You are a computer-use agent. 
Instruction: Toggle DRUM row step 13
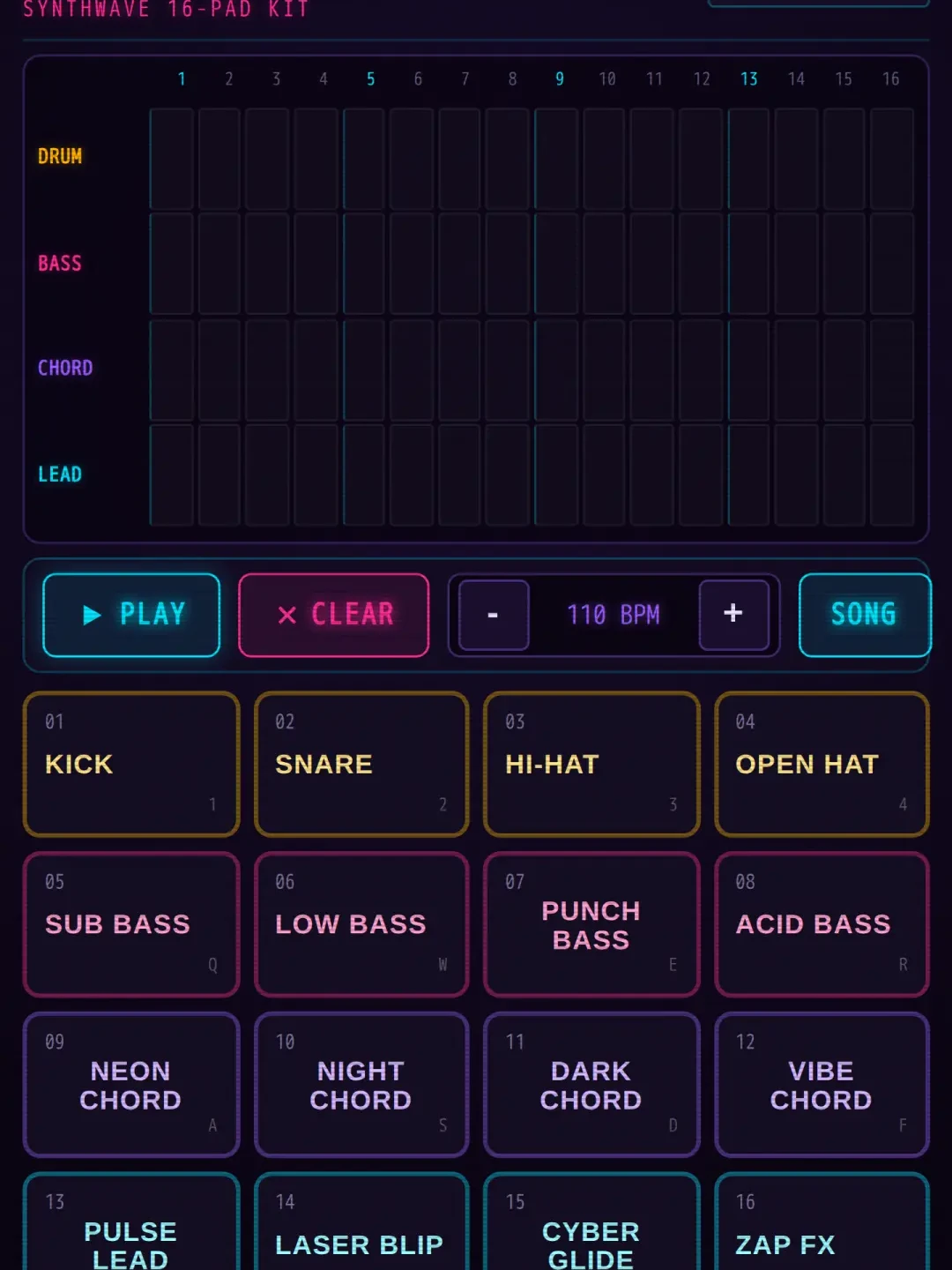748,159
